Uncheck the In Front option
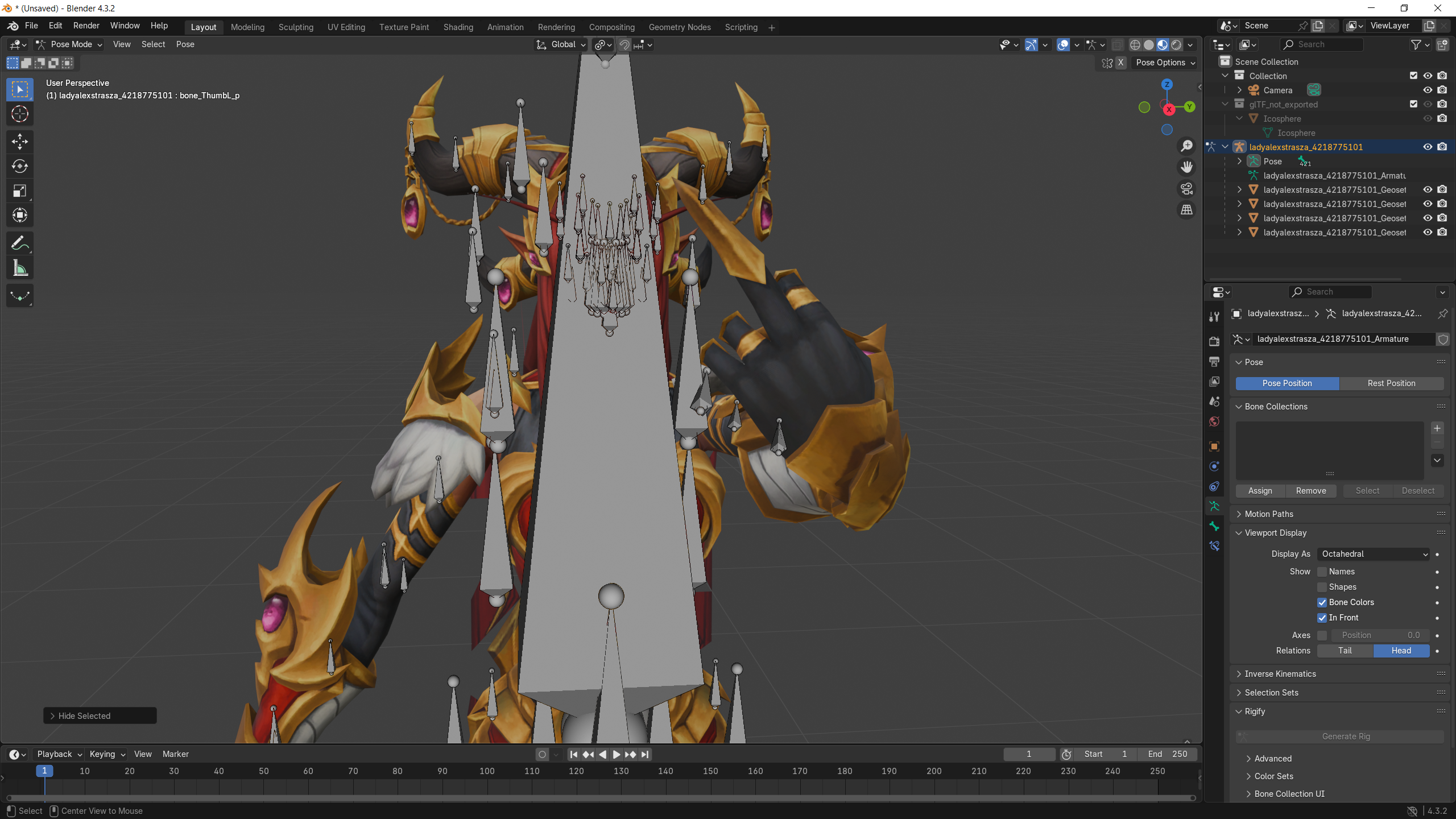 (x=1322, y=618)
